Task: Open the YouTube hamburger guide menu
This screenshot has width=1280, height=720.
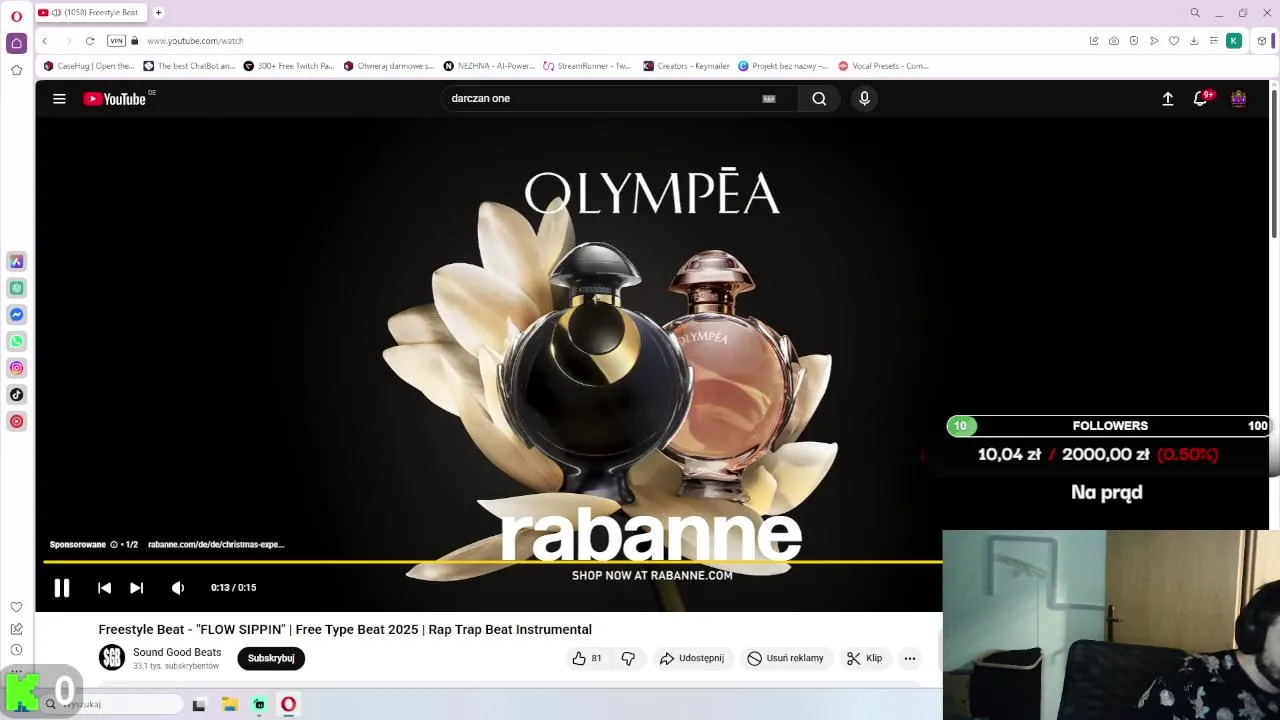Action: pyautogui.click(x=59, y=99)
